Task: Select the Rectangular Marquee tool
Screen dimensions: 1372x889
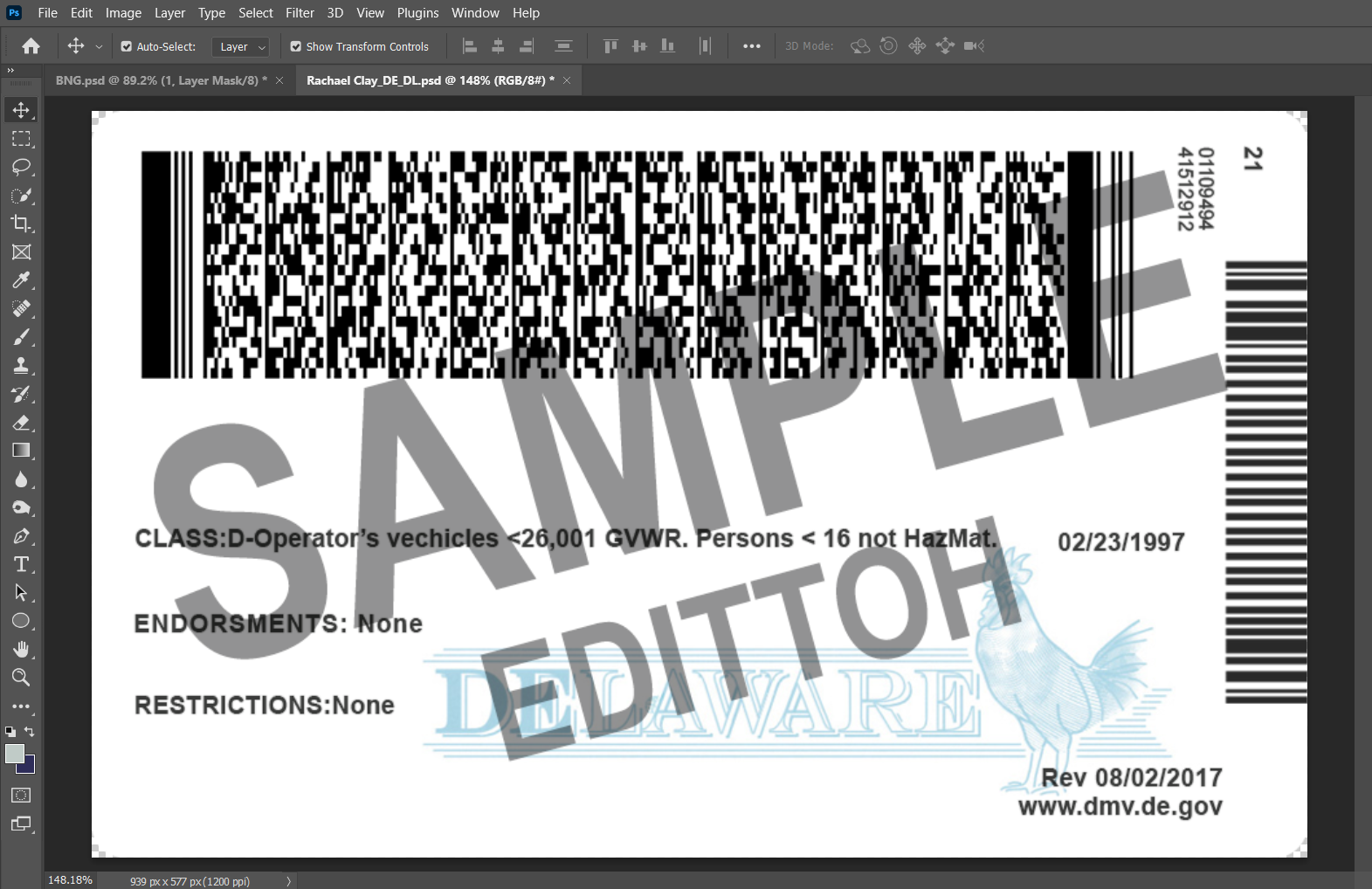Action: [x=21, y=139]
